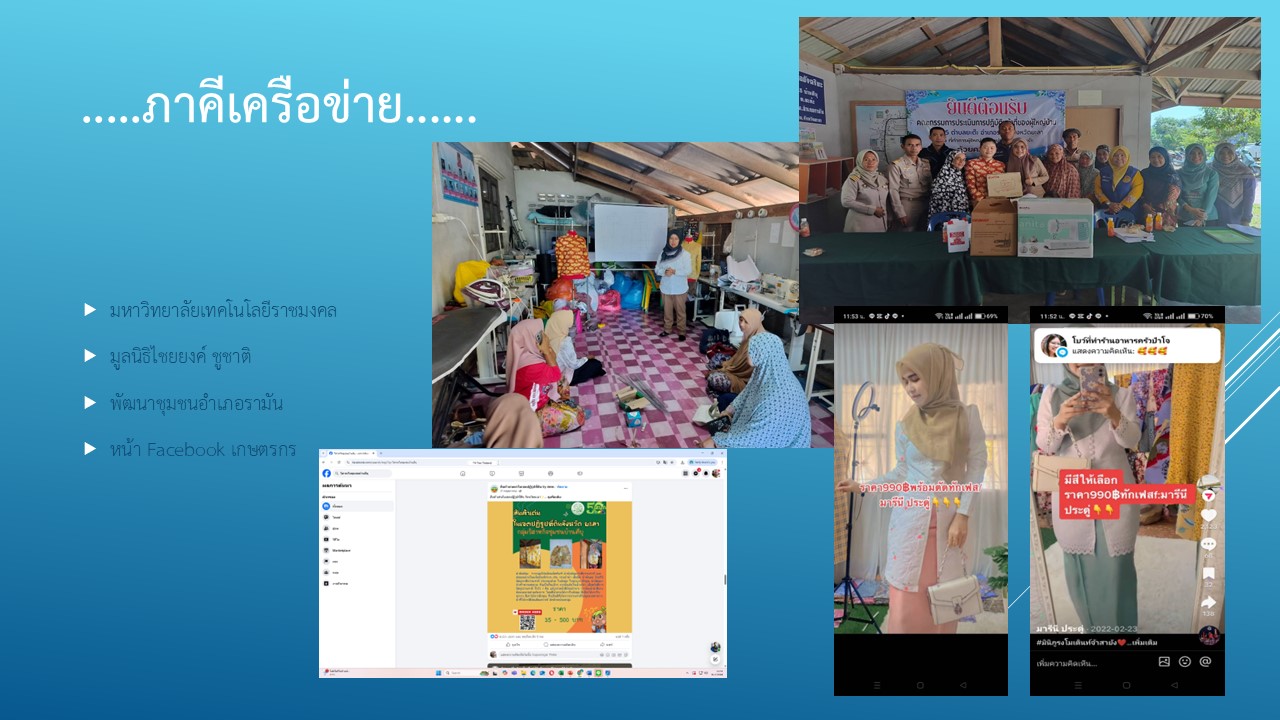
Task: Open the TikTok comments bubble icon
Action: 1209,544
